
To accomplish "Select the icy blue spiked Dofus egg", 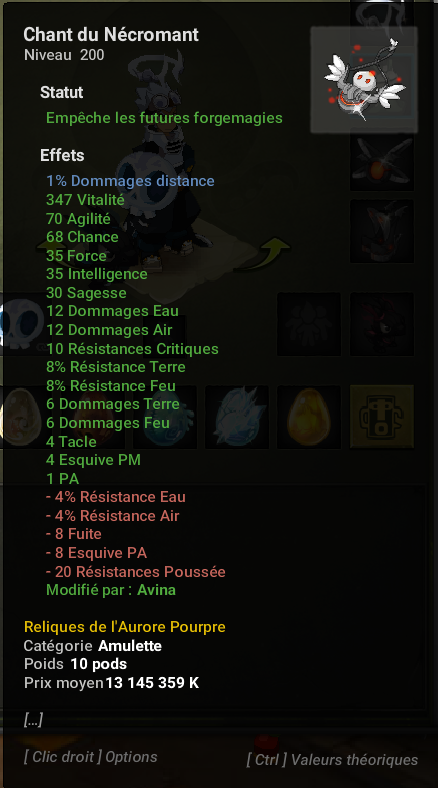I will click(237, 417).
